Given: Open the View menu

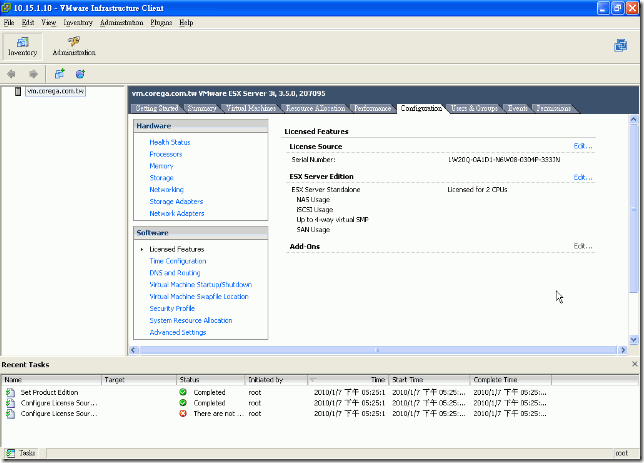Looking at the screenshot, I should (48, 23).
